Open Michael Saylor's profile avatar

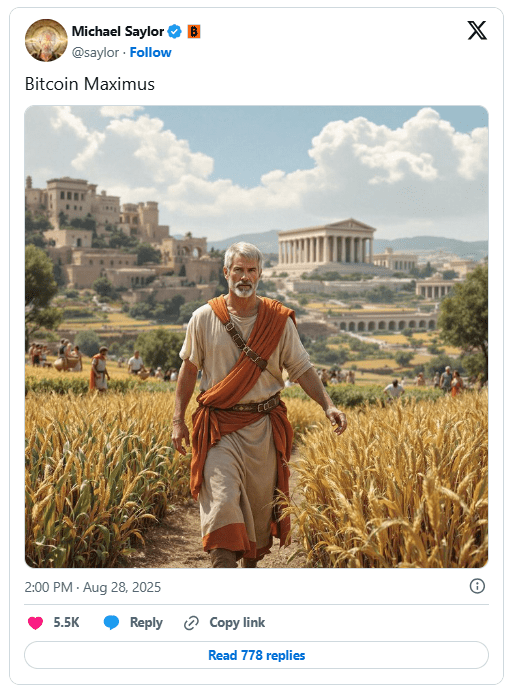pyautogui.click(x=46, y=40)
